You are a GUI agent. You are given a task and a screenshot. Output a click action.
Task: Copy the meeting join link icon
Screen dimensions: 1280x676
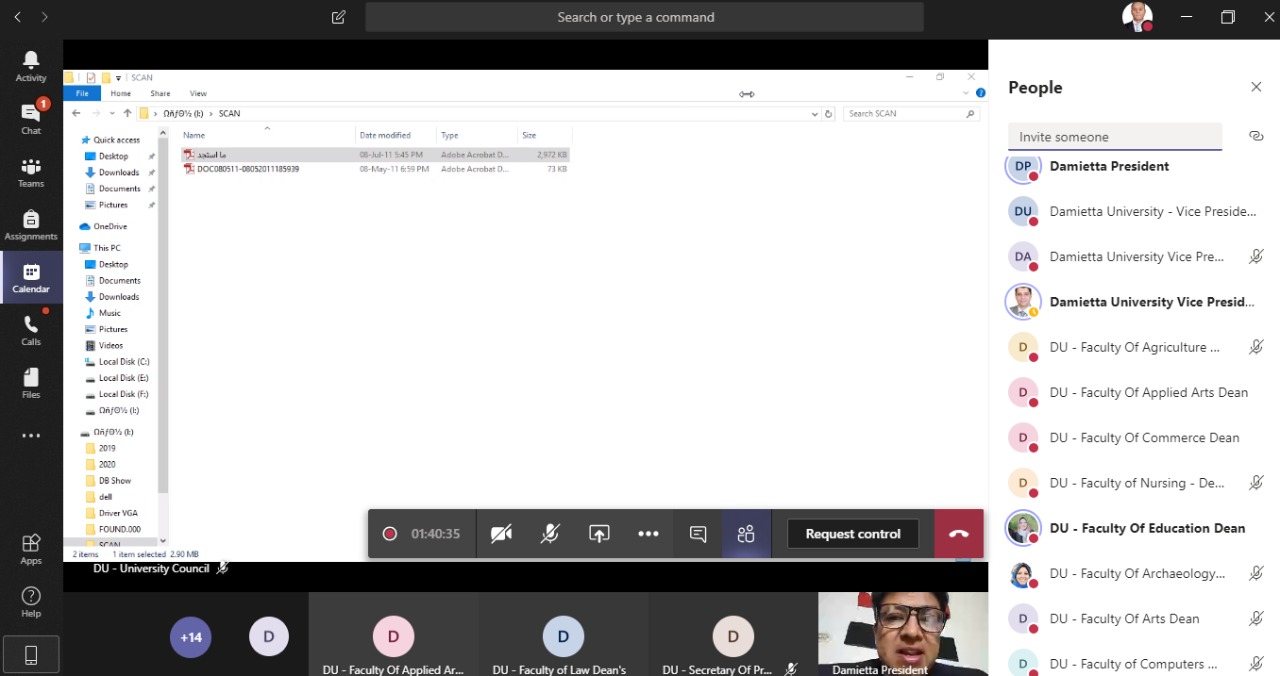tap(1256, 136)
